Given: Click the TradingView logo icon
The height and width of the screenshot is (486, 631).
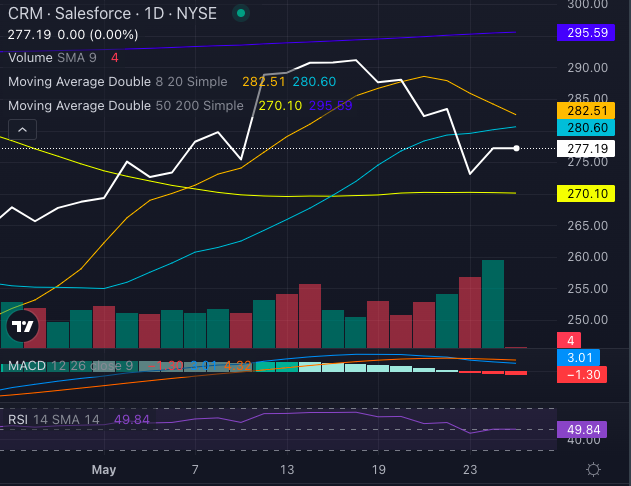Looking at the screenshot, I should (x=23, y=326).
